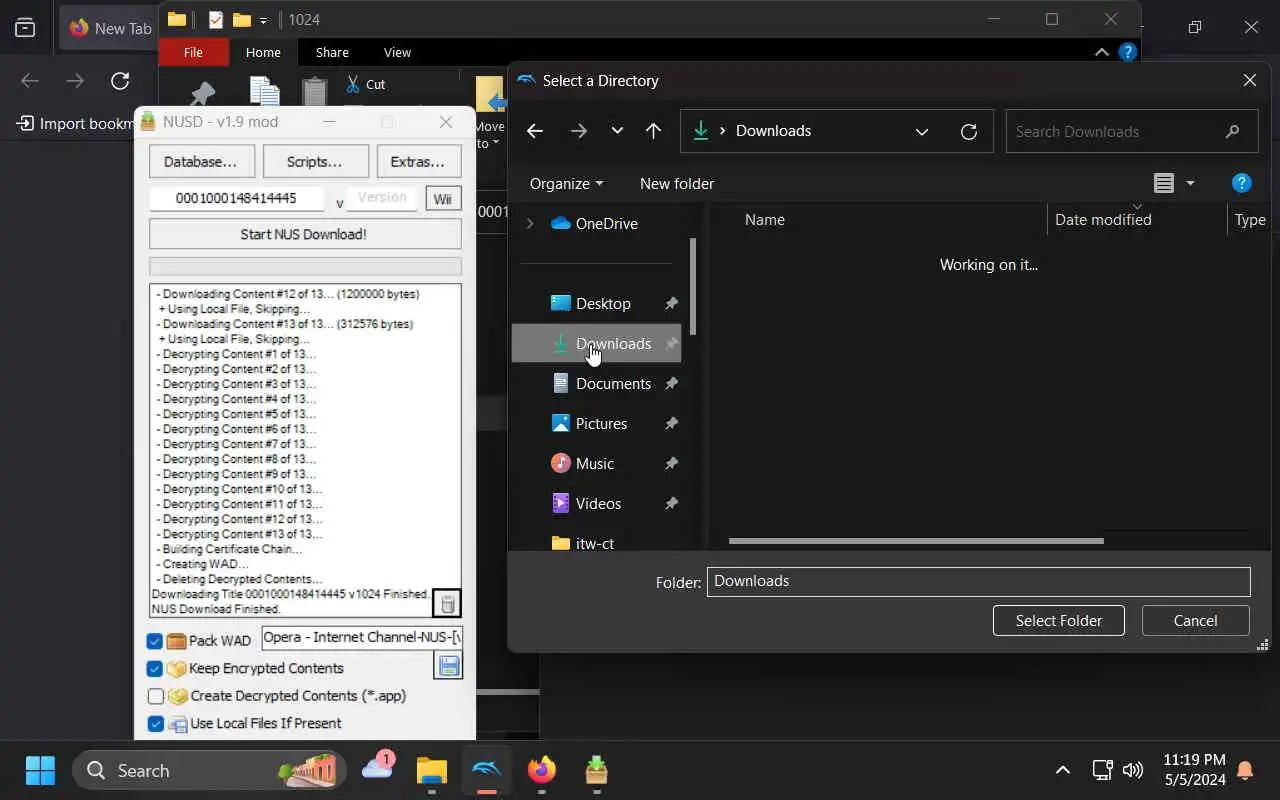This screenshot has width=1280, height=800.
Task: Open File Explorer from the taskbar
Action: pos(431,770)
